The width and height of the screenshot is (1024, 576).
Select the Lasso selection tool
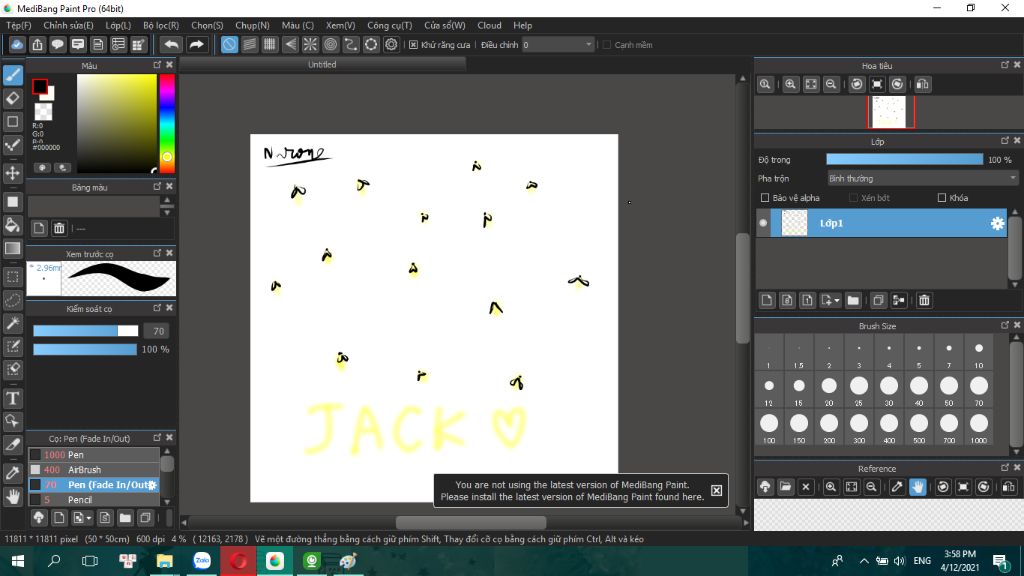[x=12, y=300]
